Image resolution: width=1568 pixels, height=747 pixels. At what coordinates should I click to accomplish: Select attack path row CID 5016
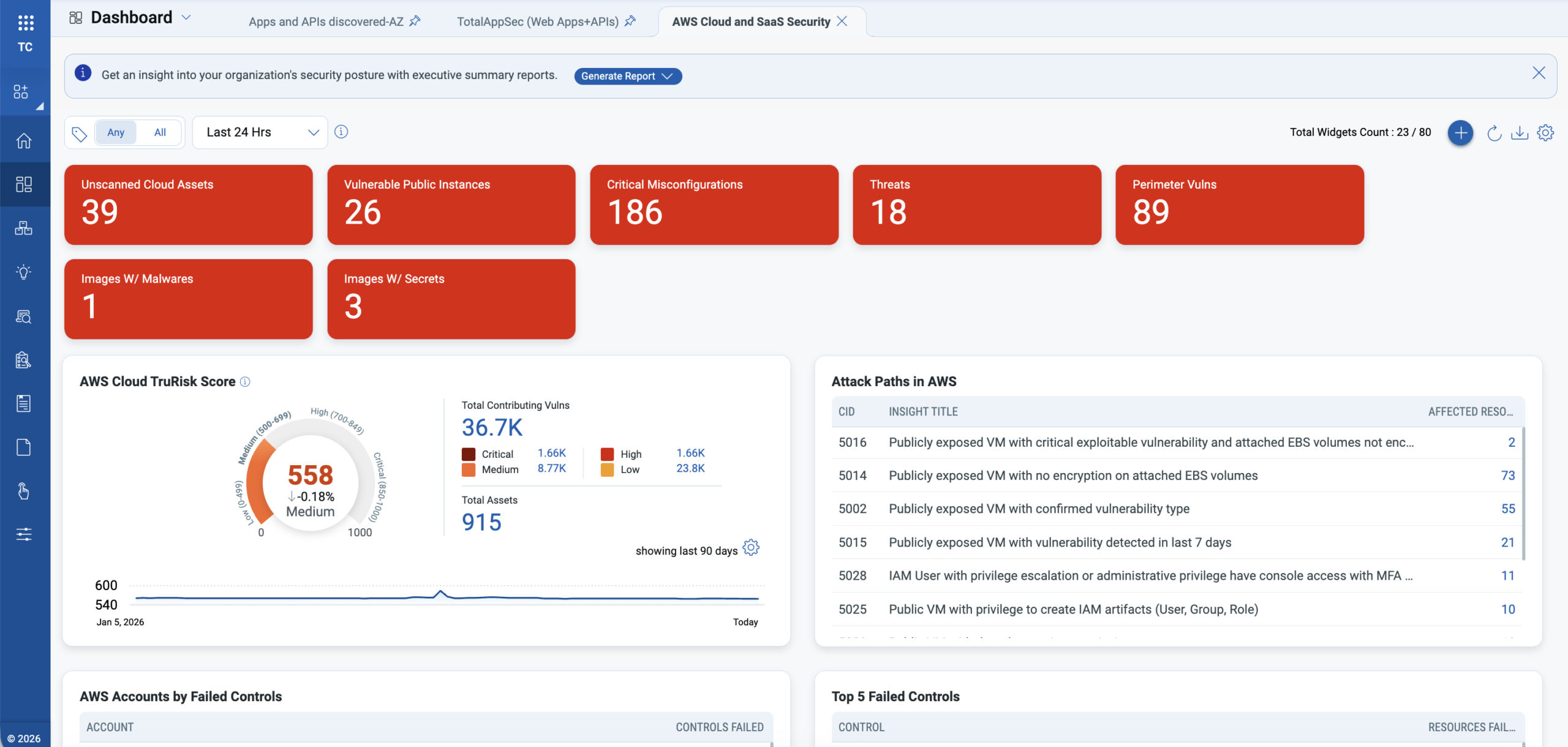(x=1177, y=442)
